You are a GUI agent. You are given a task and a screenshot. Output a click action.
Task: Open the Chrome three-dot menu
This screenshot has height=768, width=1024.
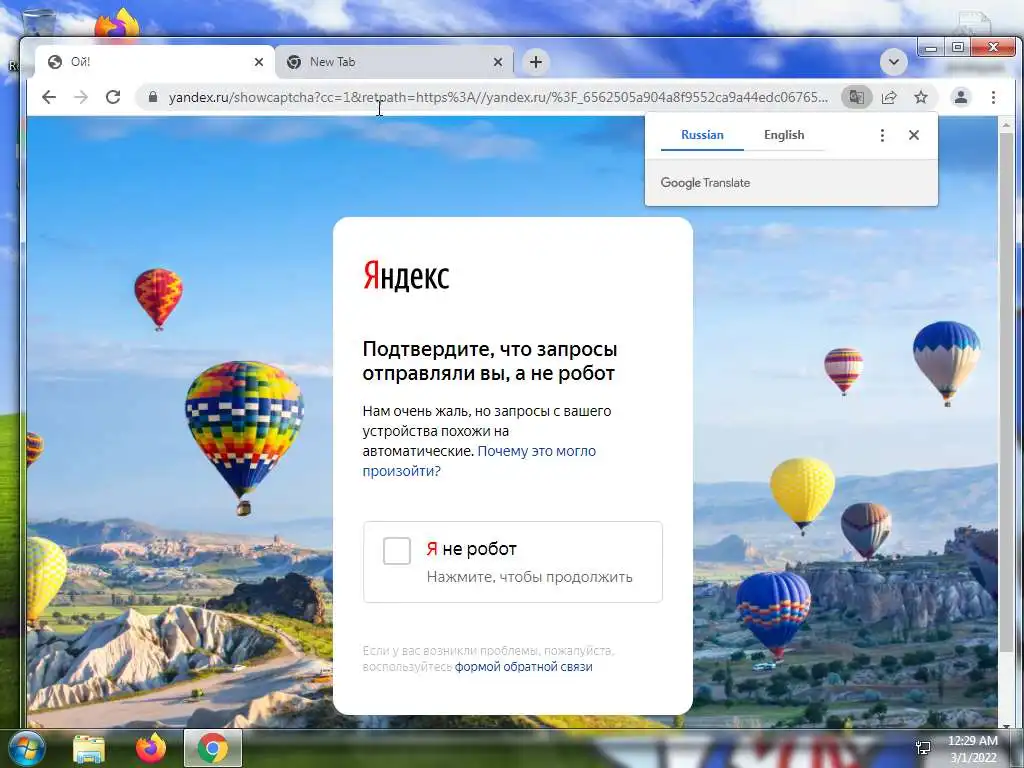[993, 97]
